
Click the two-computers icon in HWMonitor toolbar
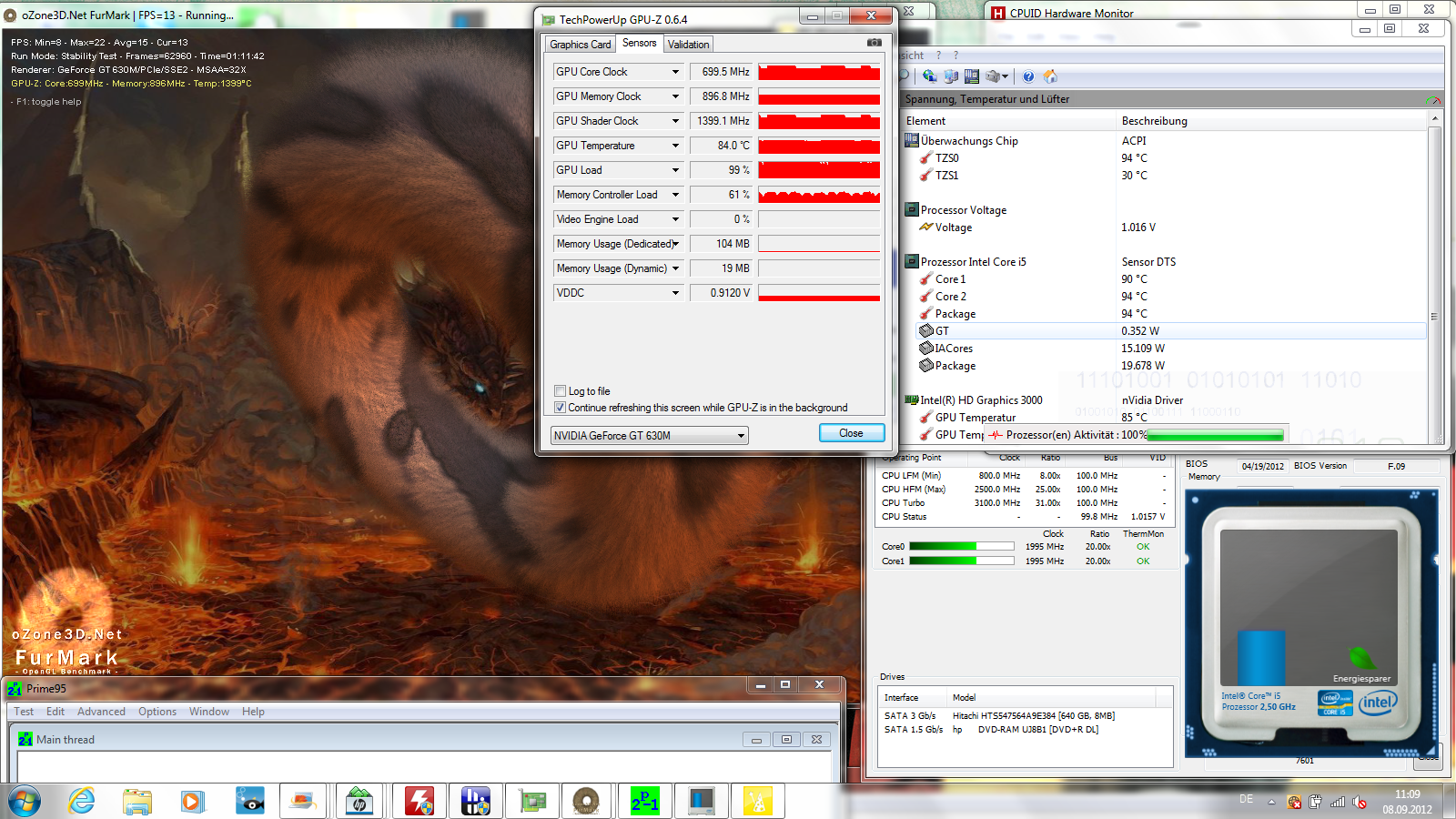point(951,76)
